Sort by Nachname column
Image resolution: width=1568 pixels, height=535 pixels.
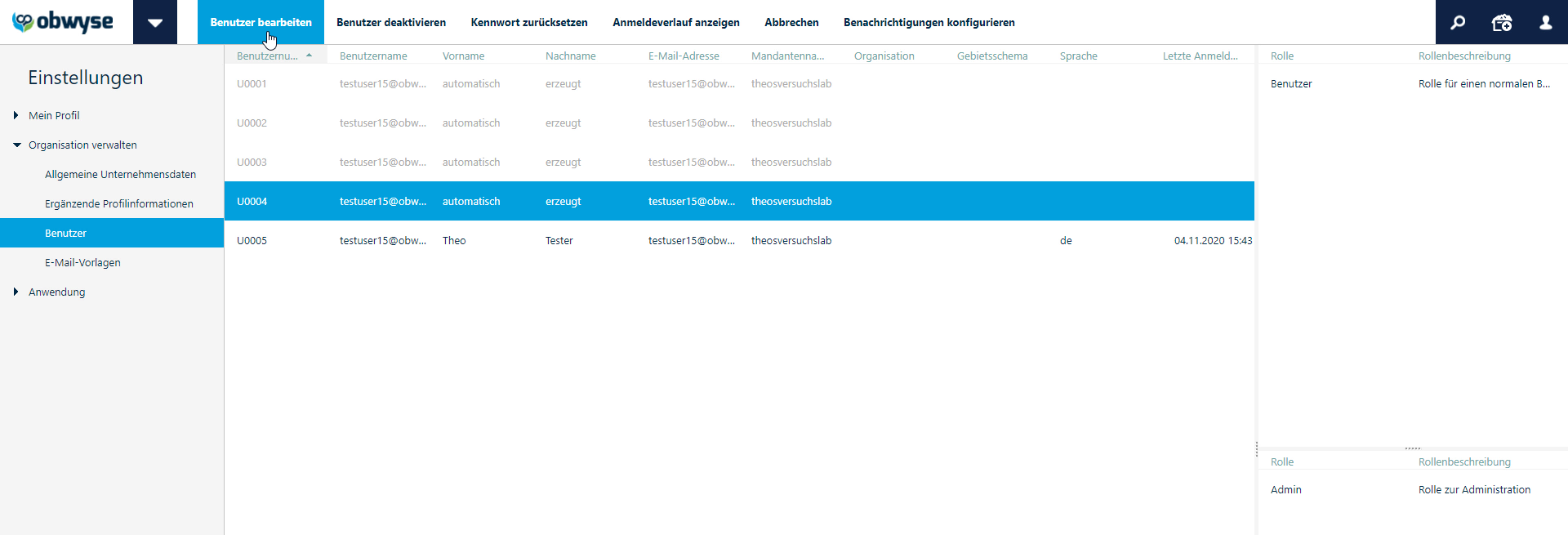pyautogui.click(x=570, y=56)
